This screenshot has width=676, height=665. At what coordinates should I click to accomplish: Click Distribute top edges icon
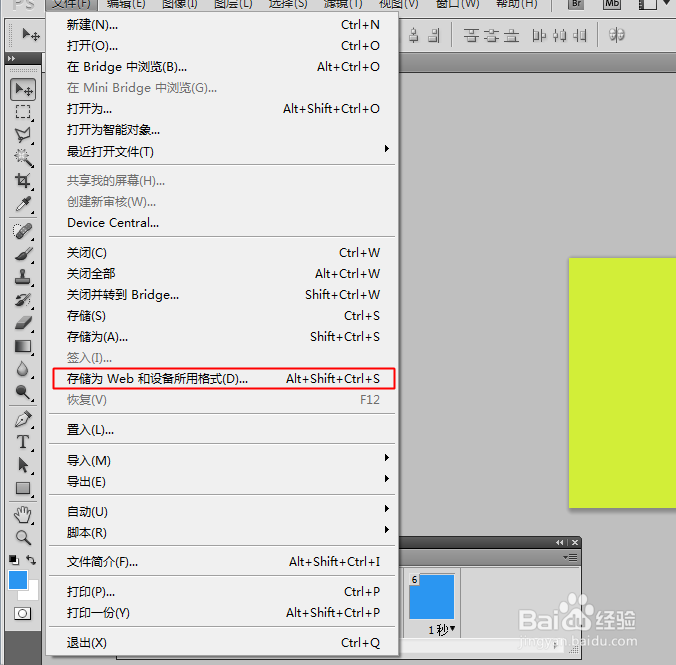[471, 35]
